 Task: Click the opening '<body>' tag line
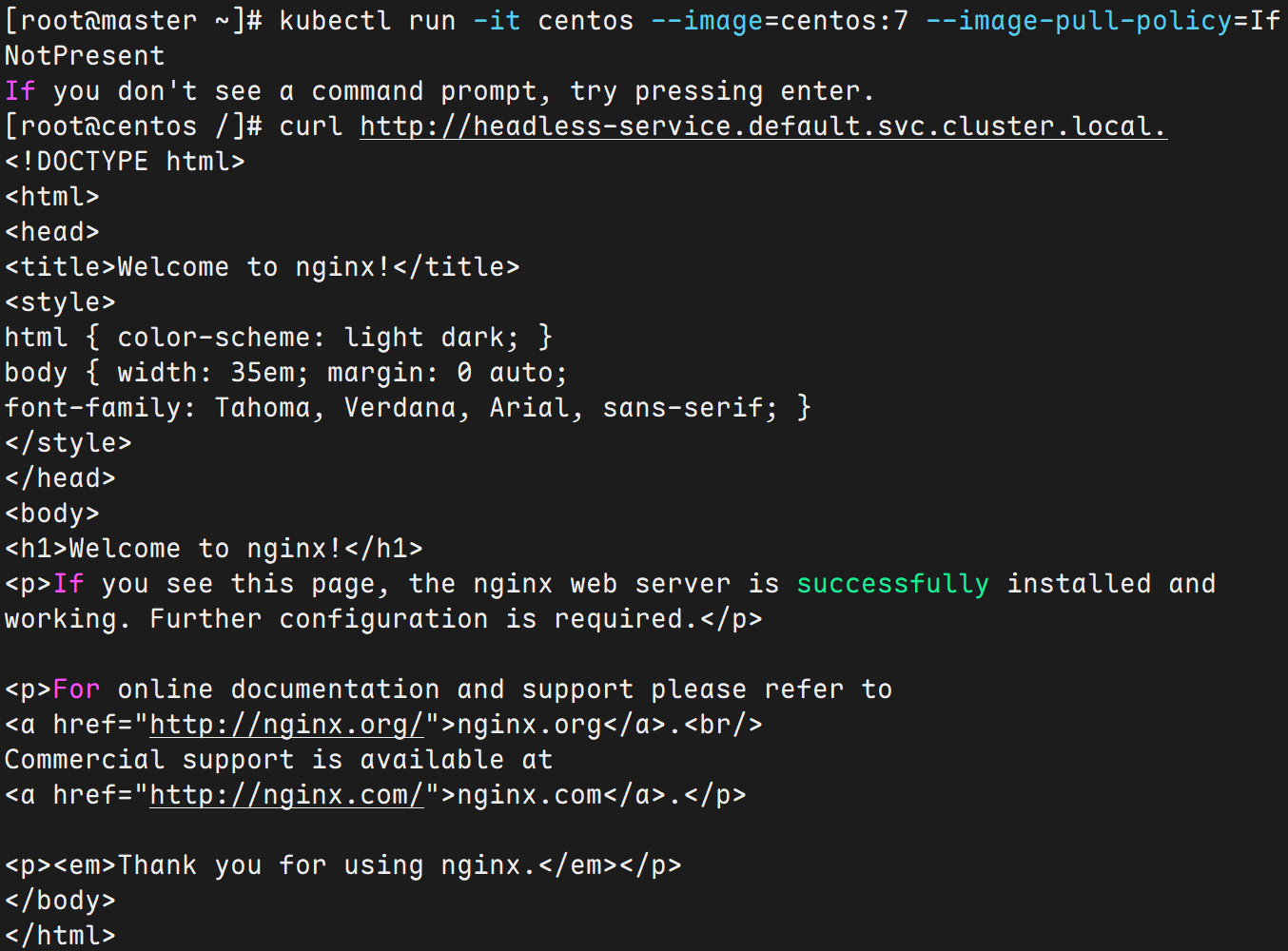52,514
